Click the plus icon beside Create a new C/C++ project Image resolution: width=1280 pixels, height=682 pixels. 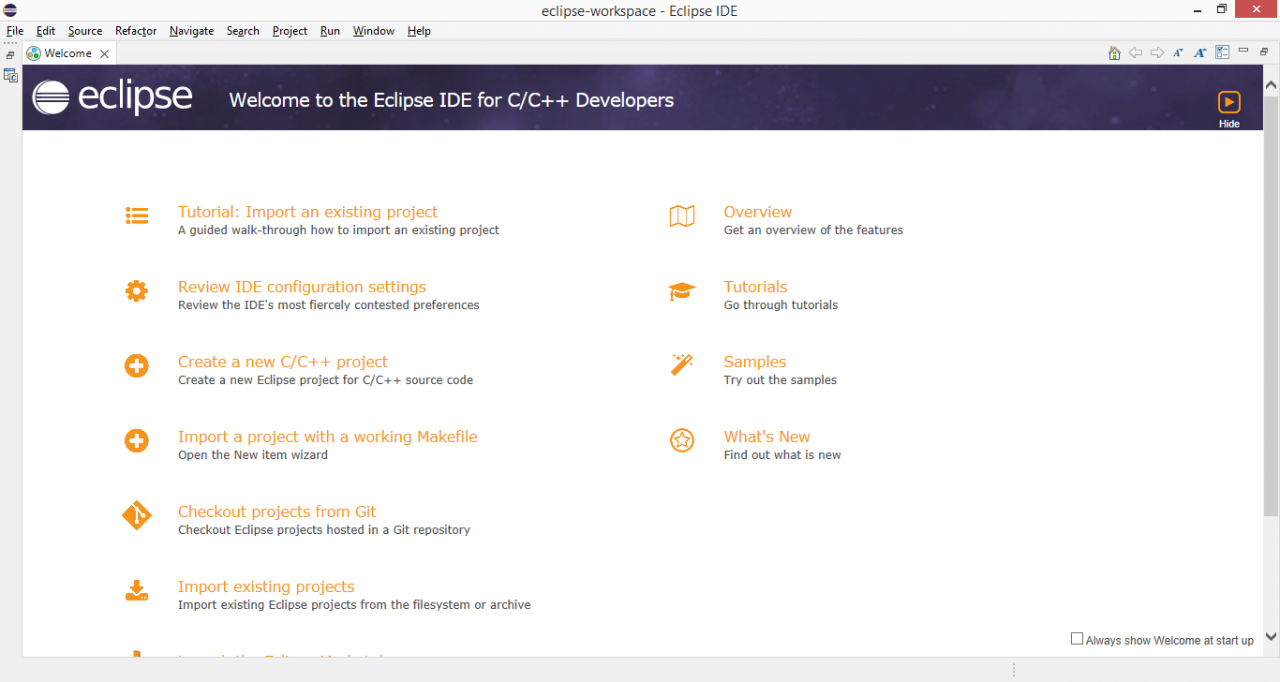pos(137,366)
